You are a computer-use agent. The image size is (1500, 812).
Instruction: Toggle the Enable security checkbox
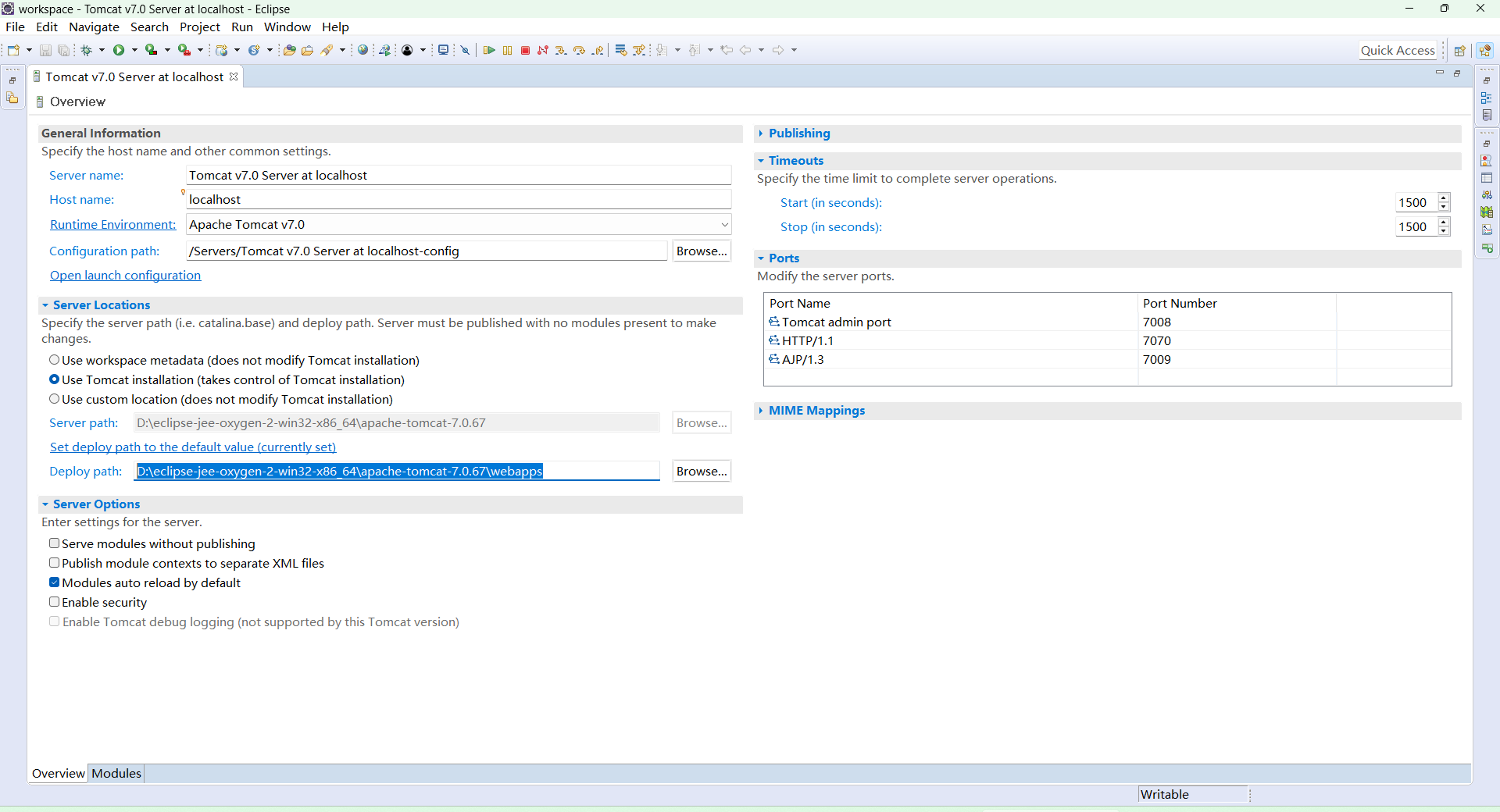[x=55, y=602]
